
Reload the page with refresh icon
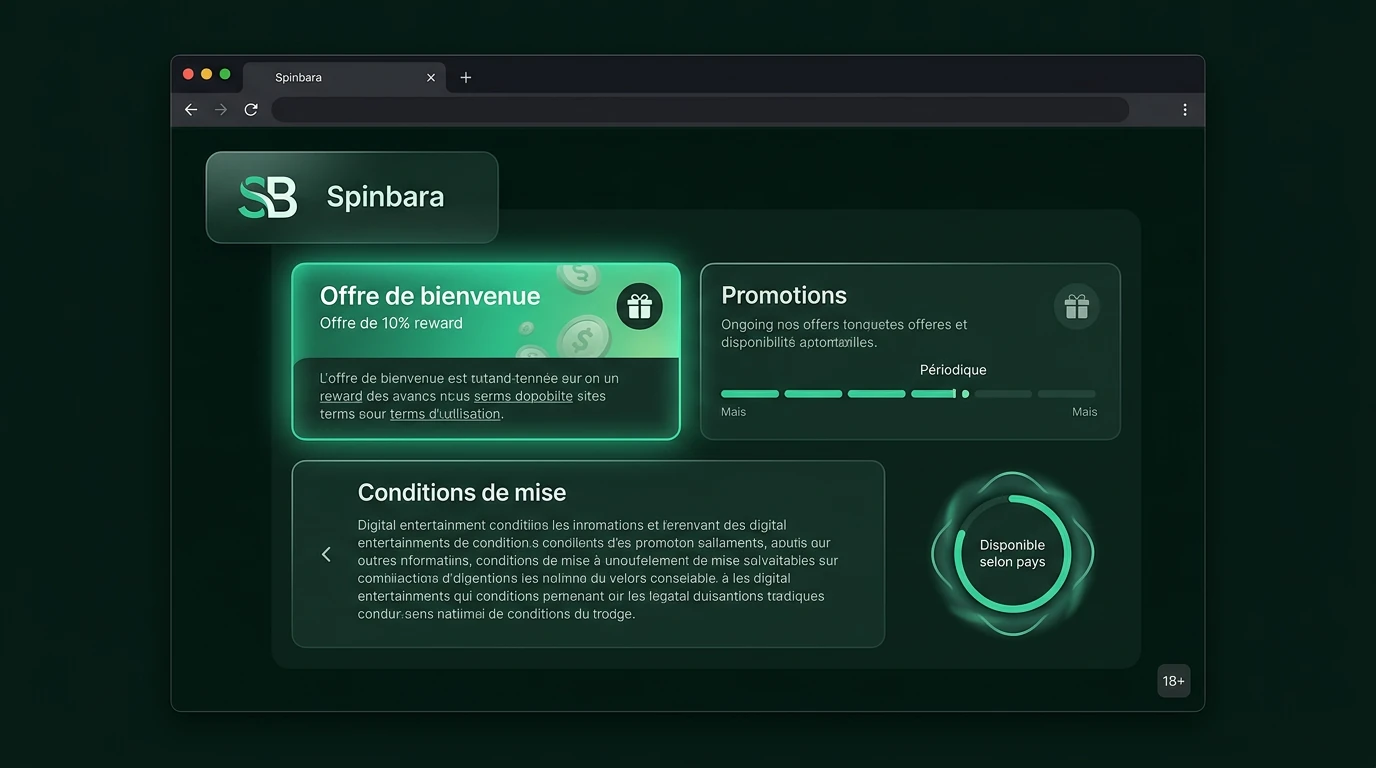[x=251, y=110]
